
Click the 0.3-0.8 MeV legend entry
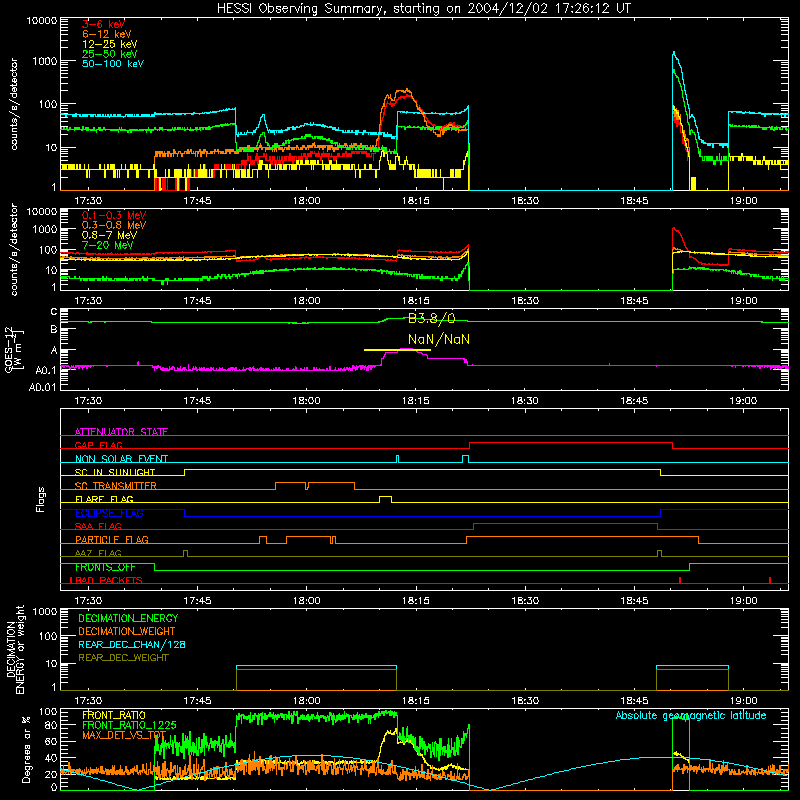114,225
